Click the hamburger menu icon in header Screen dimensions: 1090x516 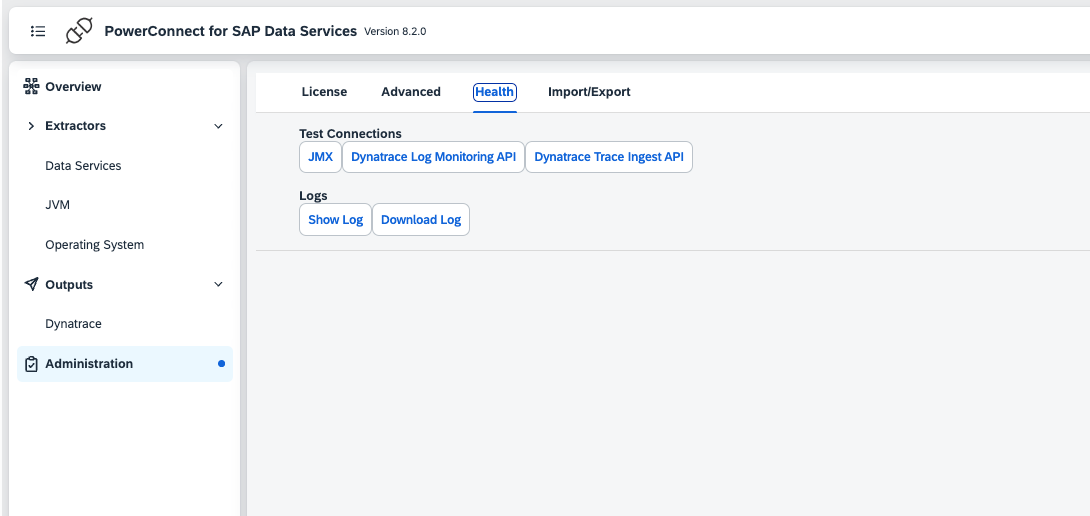[38, 31]
